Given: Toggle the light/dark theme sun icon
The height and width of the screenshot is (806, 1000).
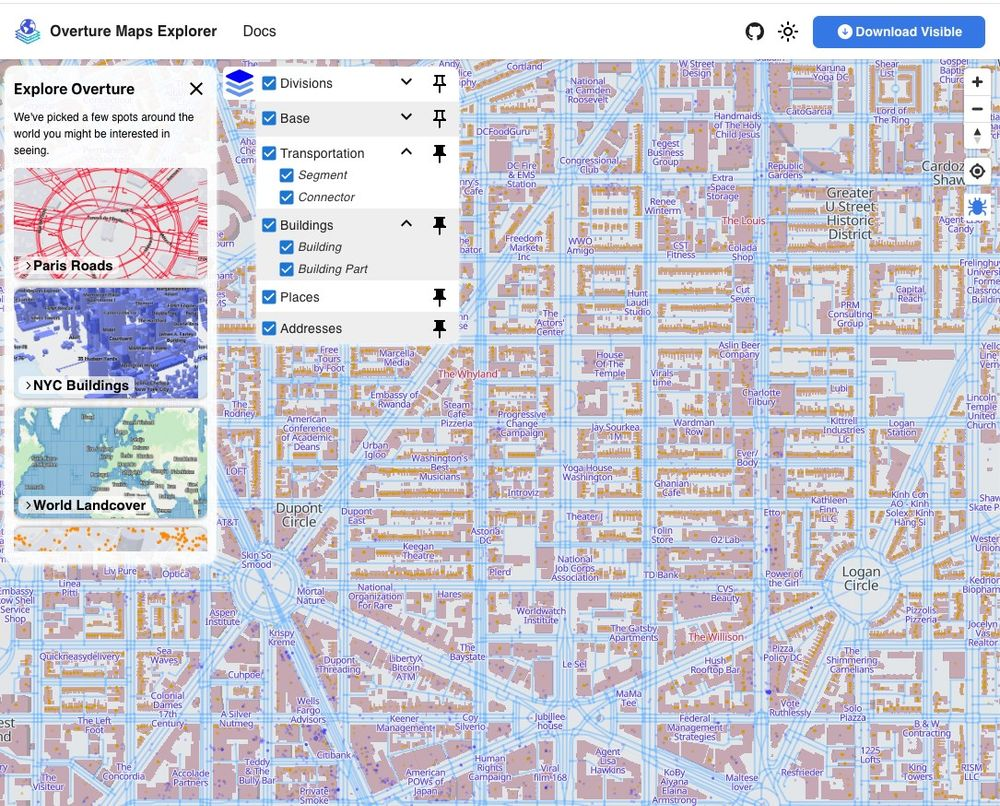Looking at the screenshot, I should [788, 31].
